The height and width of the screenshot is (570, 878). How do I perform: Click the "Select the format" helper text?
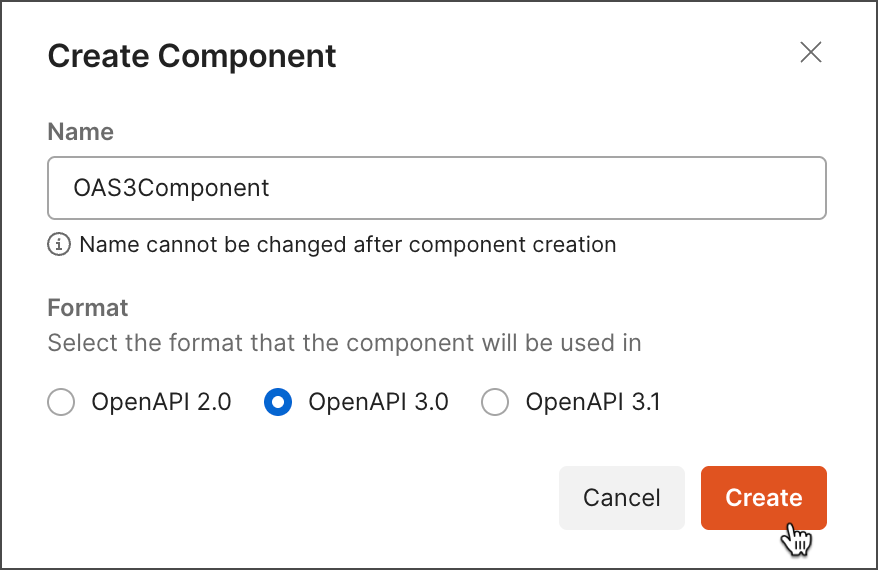click(344, 343)
